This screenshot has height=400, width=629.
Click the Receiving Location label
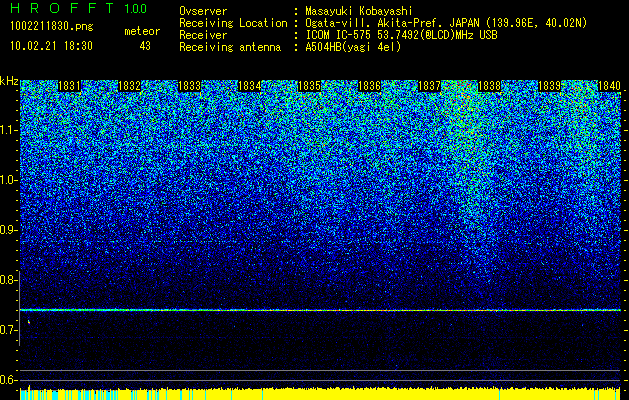[x=233, y=23]
